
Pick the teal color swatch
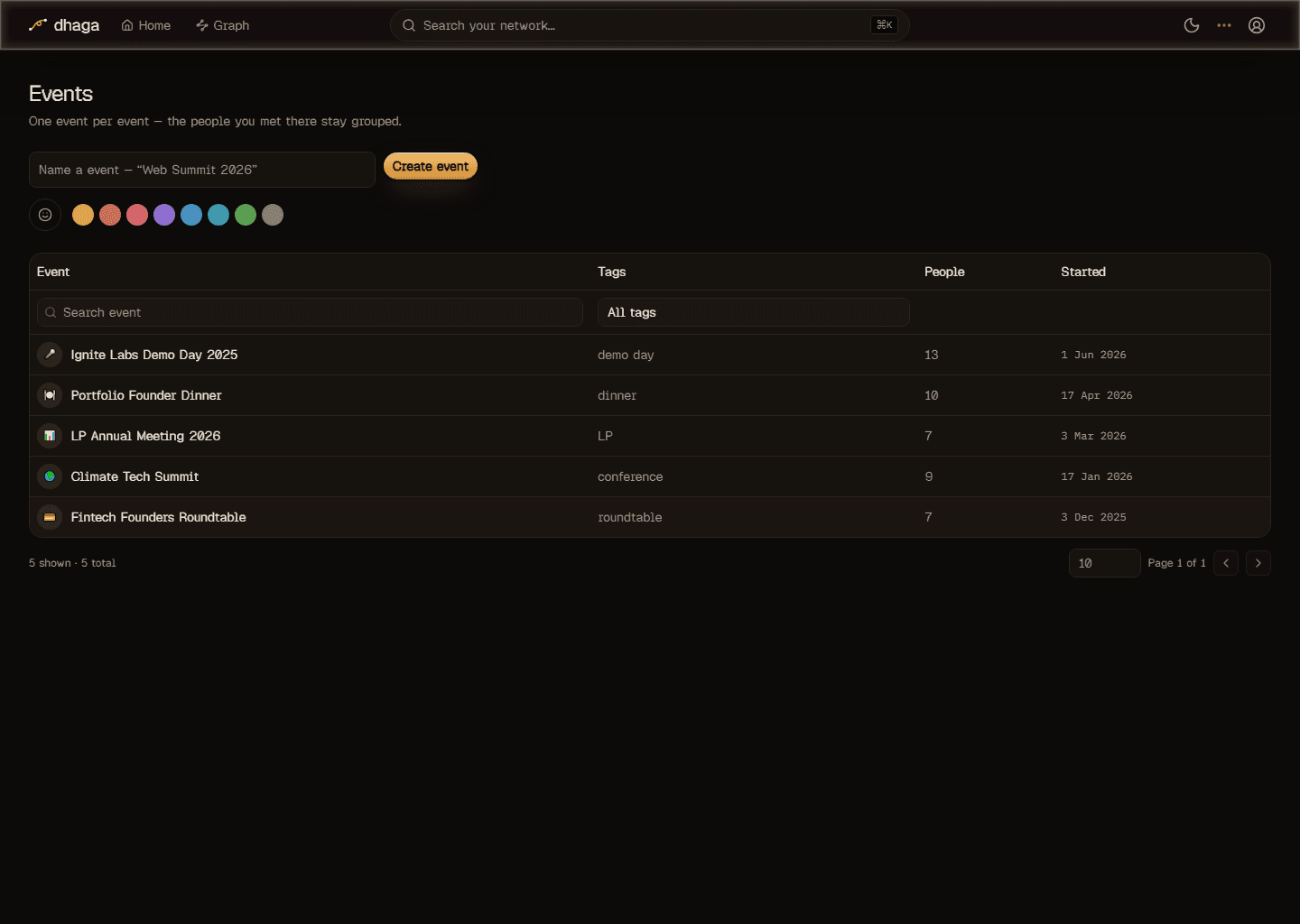coord(218,215)
